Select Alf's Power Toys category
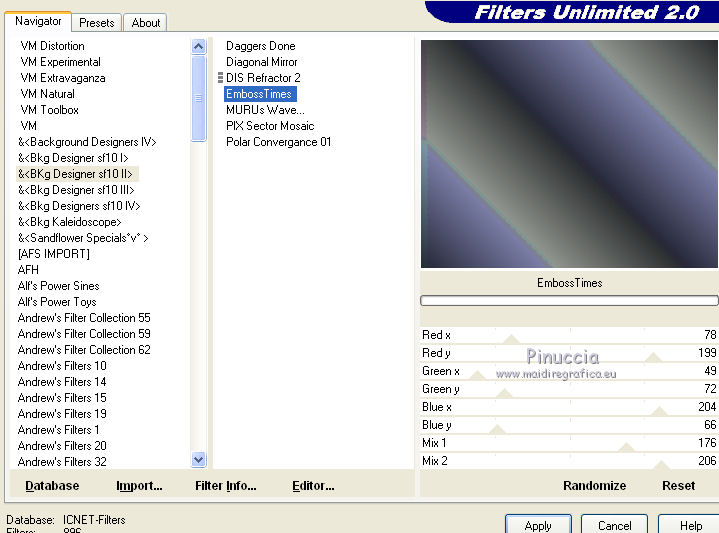Screen dimensions: 719x533 pos(57,302)
